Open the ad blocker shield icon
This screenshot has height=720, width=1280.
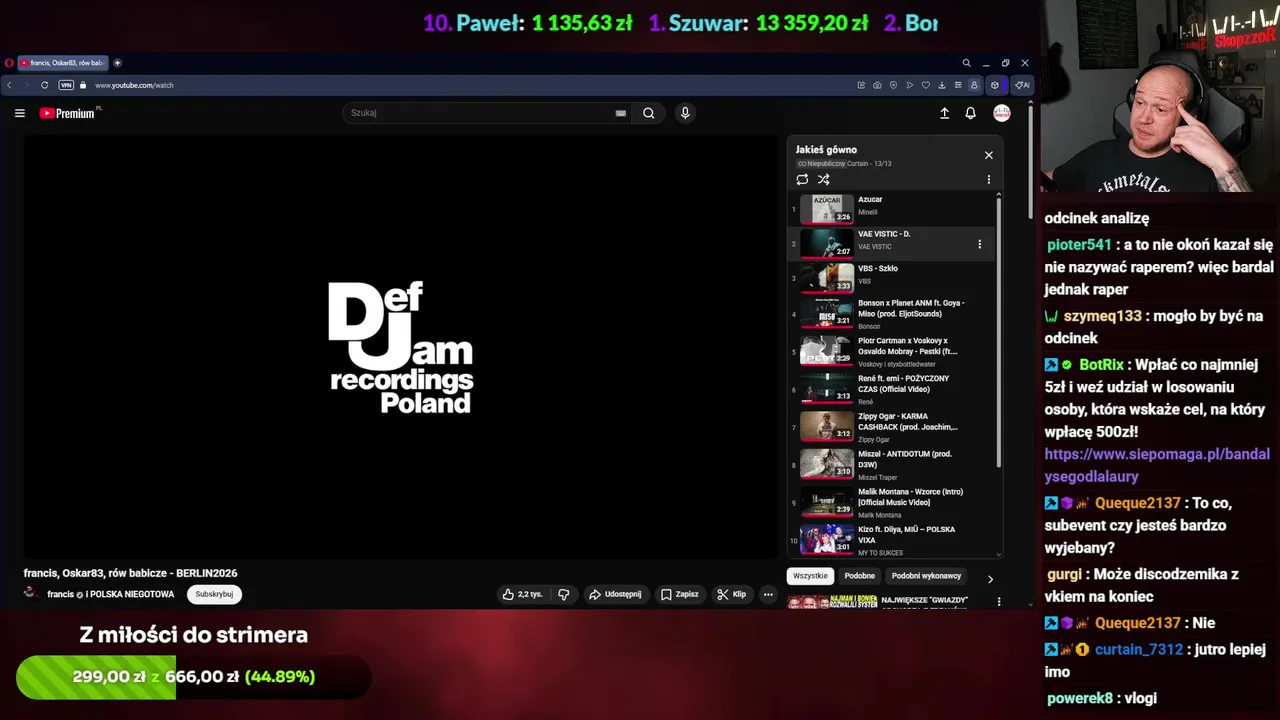(x=893, y=85)
